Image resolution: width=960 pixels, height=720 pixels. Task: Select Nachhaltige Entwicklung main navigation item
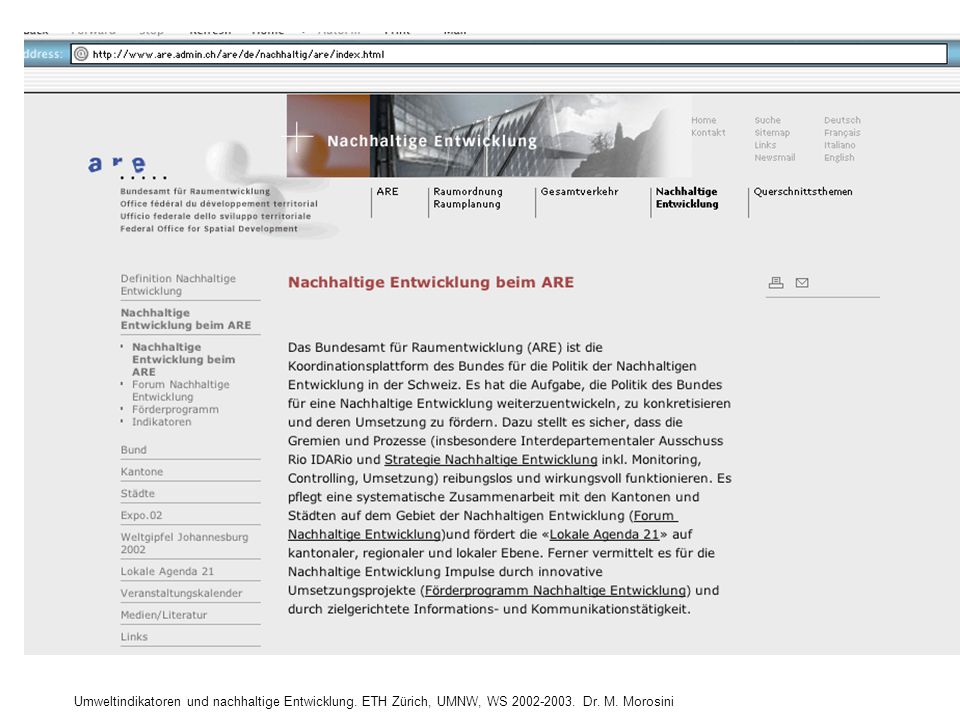click(687, 198)
